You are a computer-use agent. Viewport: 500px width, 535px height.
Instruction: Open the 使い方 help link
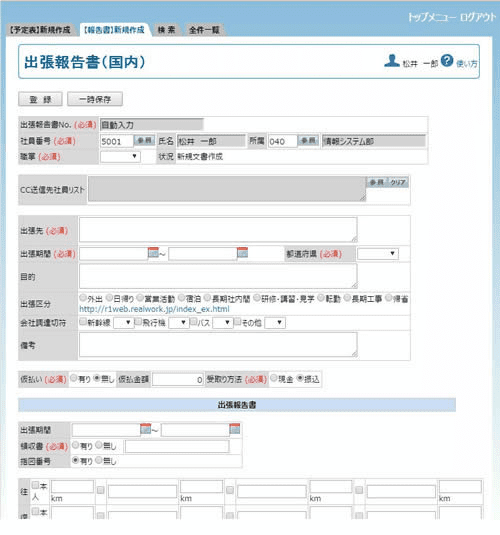[467, 63]
